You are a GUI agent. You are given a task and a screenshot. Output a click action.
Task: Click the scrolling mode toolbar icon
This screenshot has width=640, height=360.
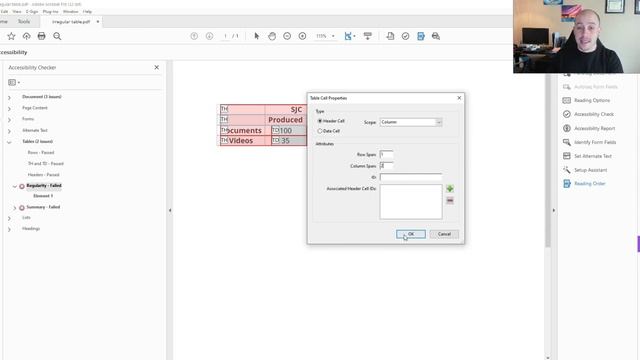(368, 36)
